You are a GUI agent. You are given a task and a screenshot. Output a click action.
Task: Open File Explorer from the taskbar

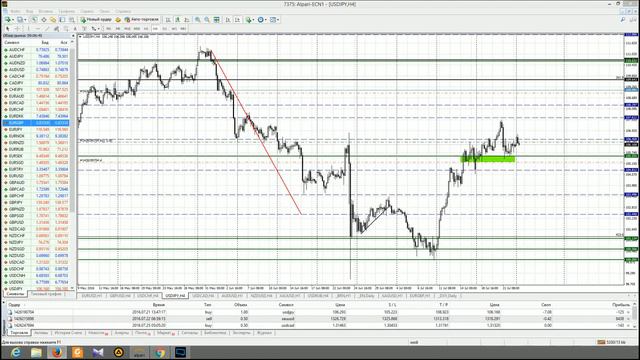point(36,352)
